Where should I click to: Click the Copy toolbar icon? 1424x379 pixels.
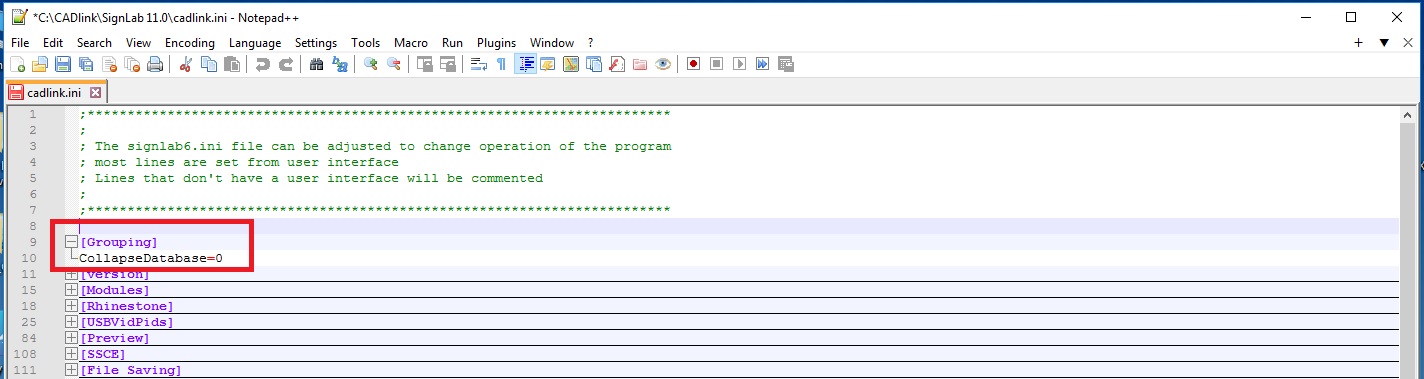209,64
